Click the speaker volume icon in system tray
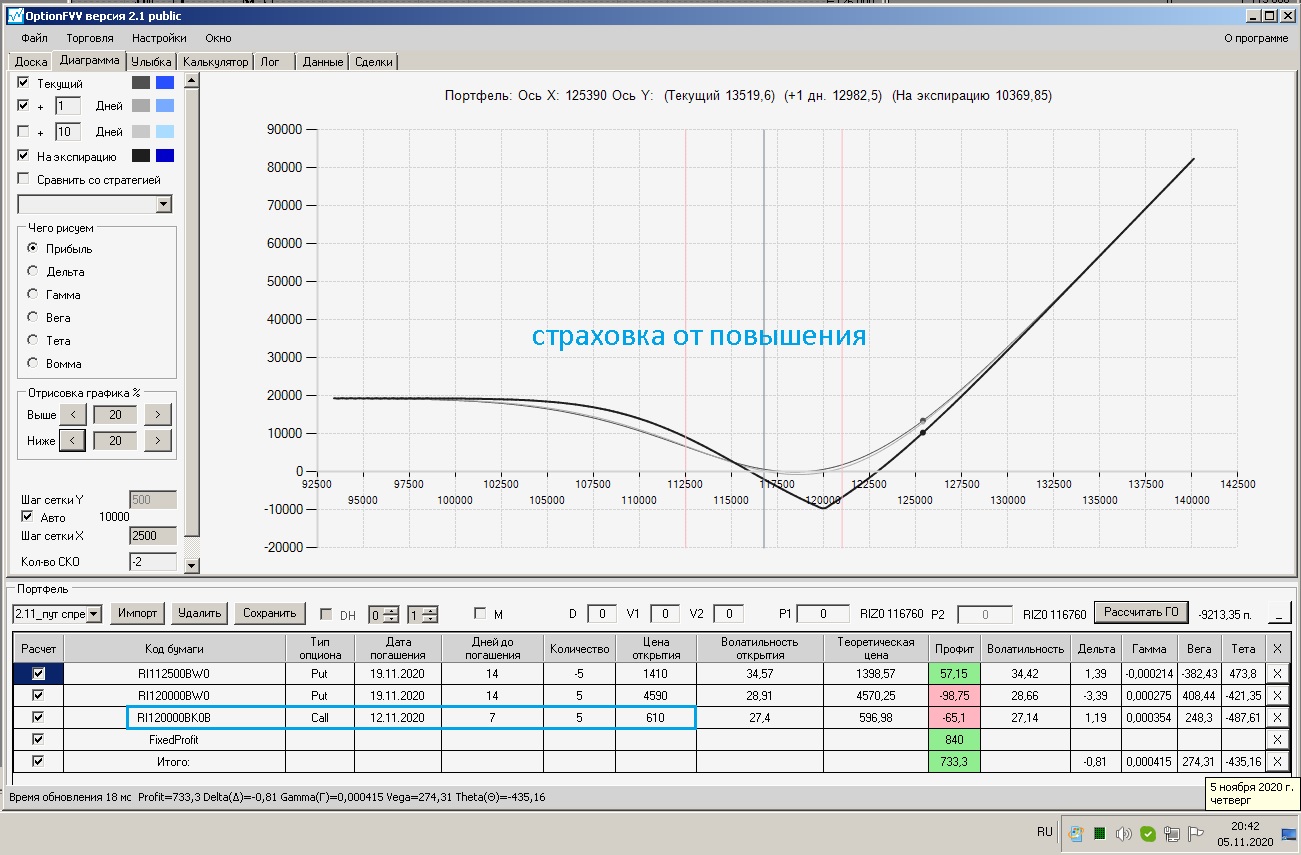This screenshot has width=1301, height=855. coord(1123,833)
